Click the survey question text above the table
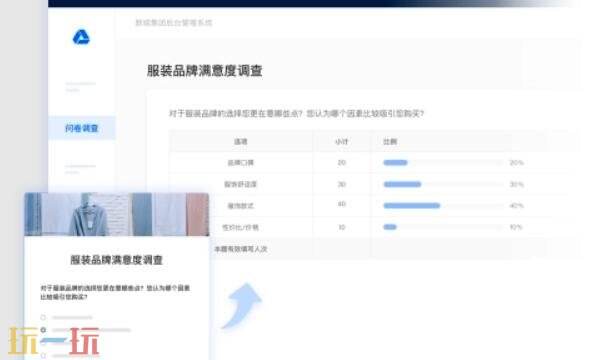The height and width of the screenshot is (360, 600). click(297, 114)
